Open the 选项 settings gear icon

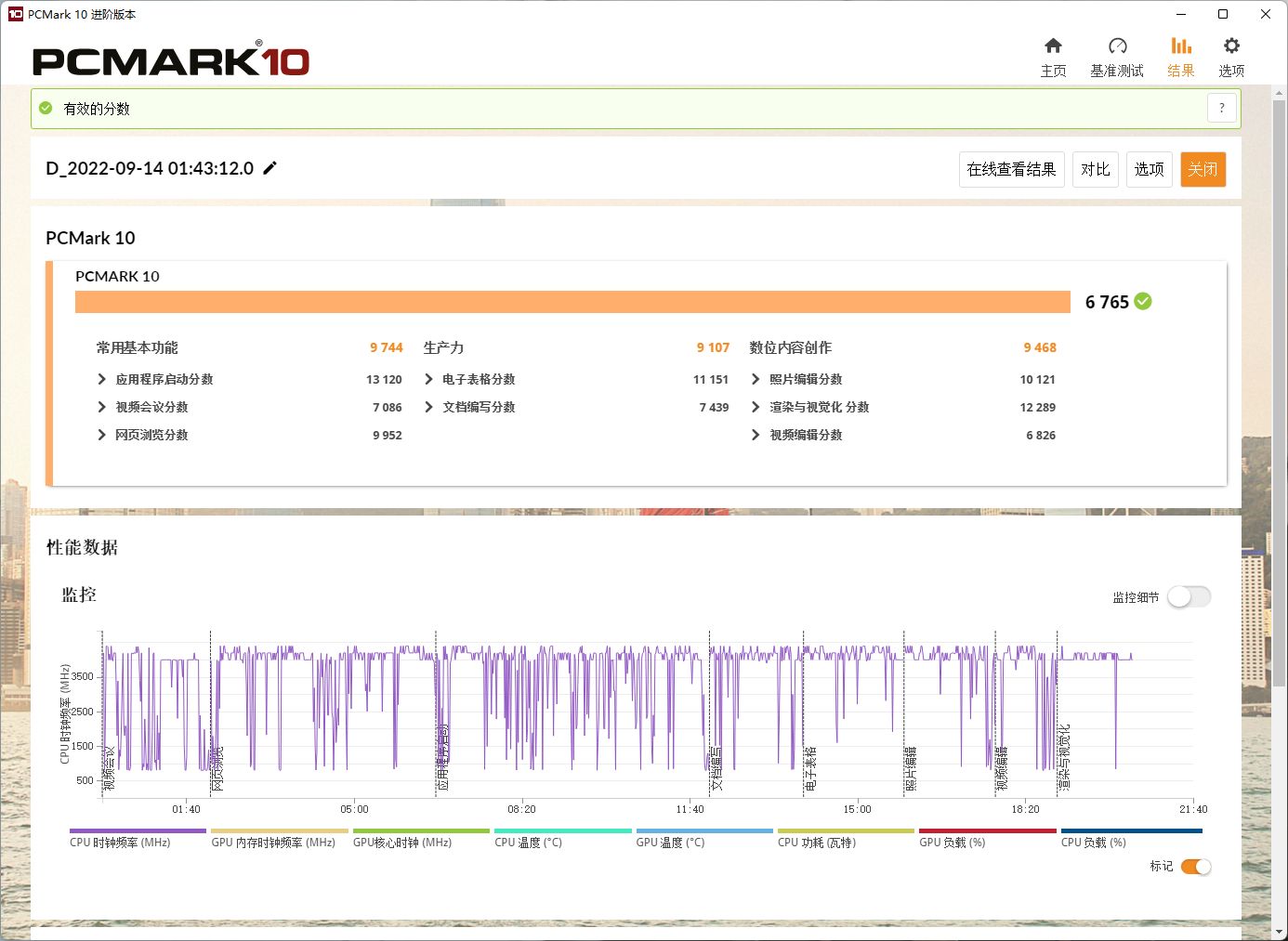(1231, 46)
